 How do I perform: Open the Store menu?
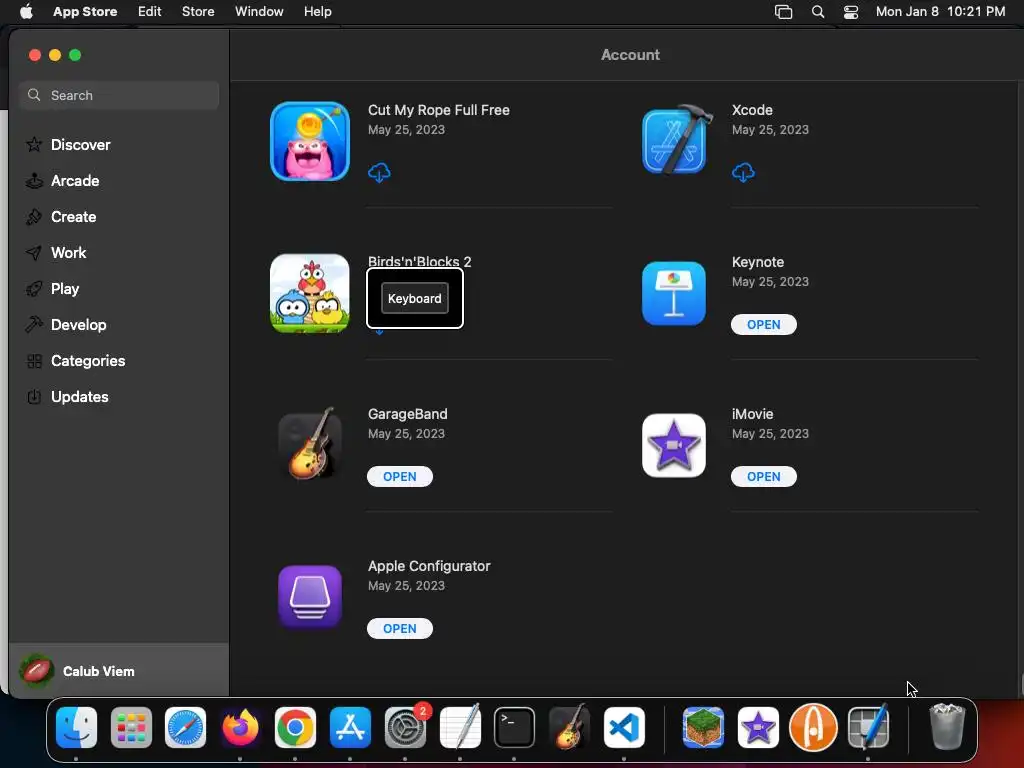point(198,12)
